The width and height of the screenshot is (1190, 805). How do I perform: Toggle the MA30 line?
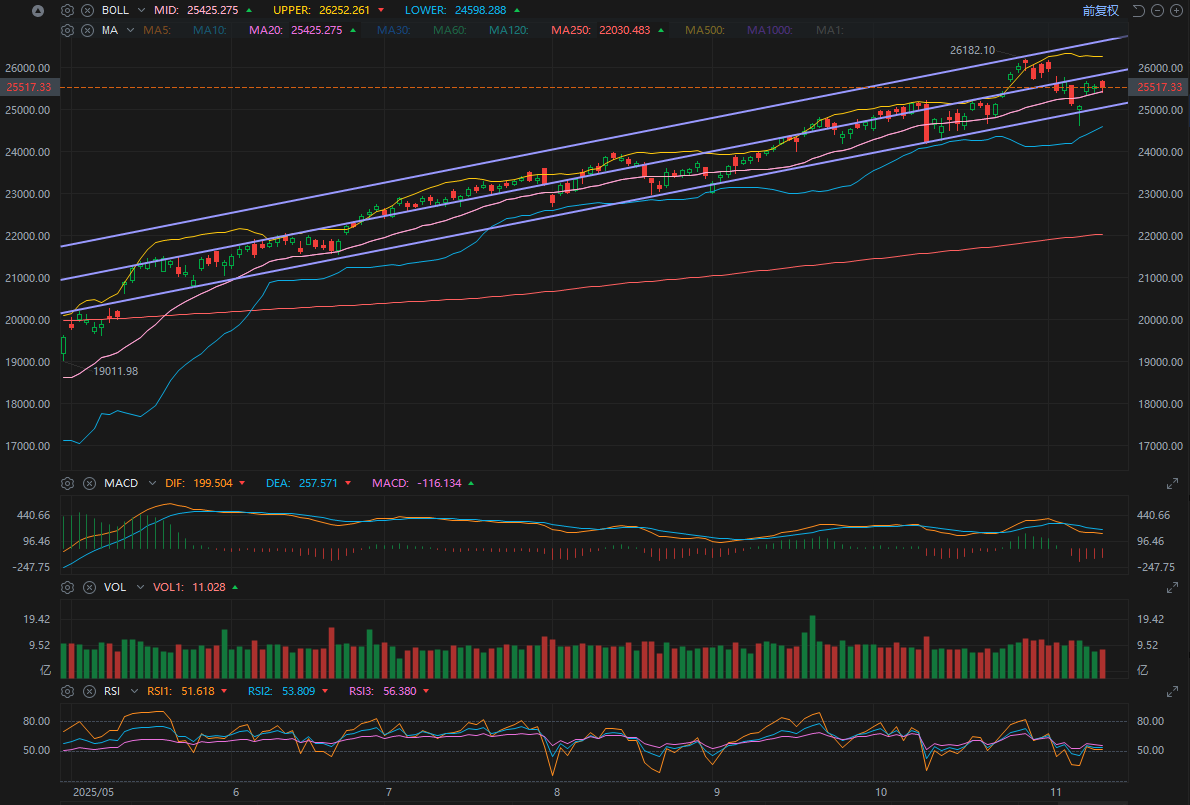[x=393, y=30]
